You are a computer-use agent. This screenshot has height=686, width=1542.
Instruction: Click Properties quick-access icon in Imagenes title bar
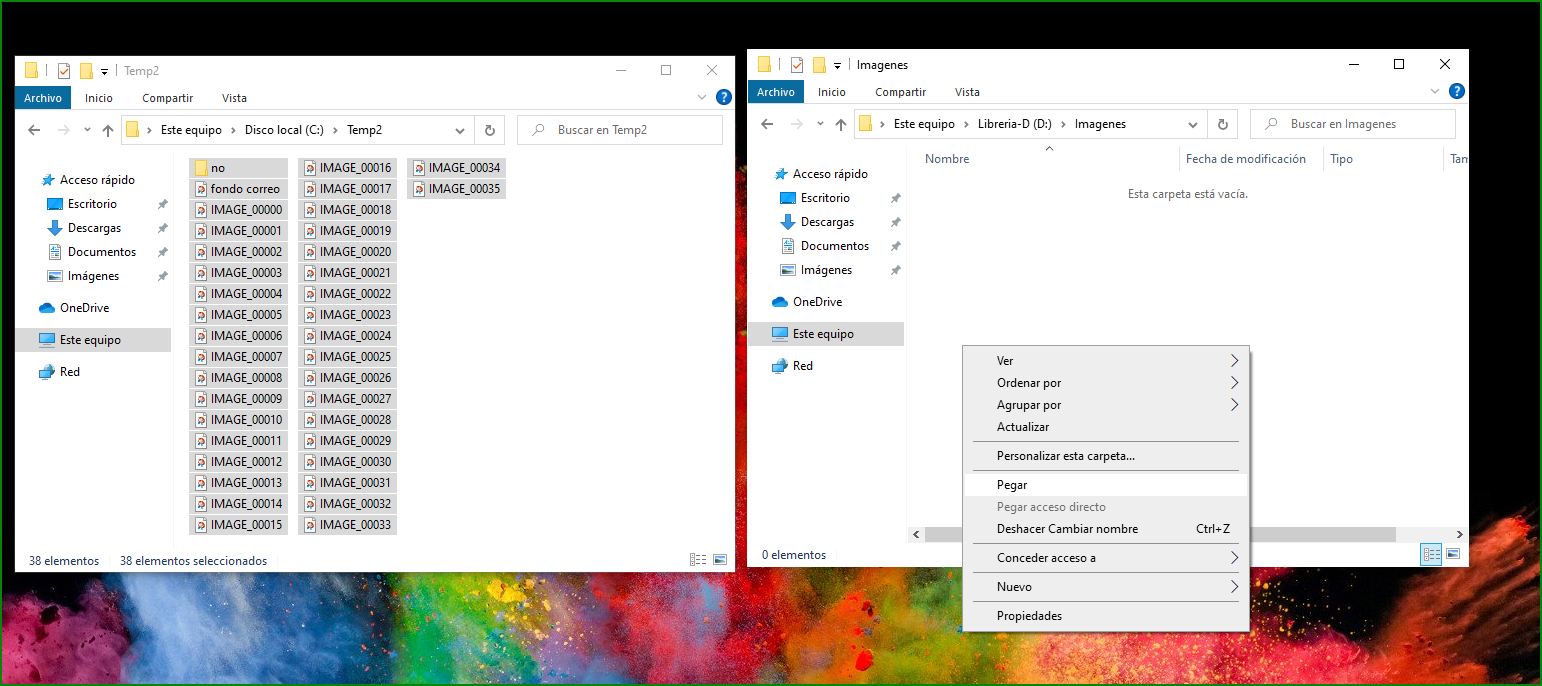point(797,65)
